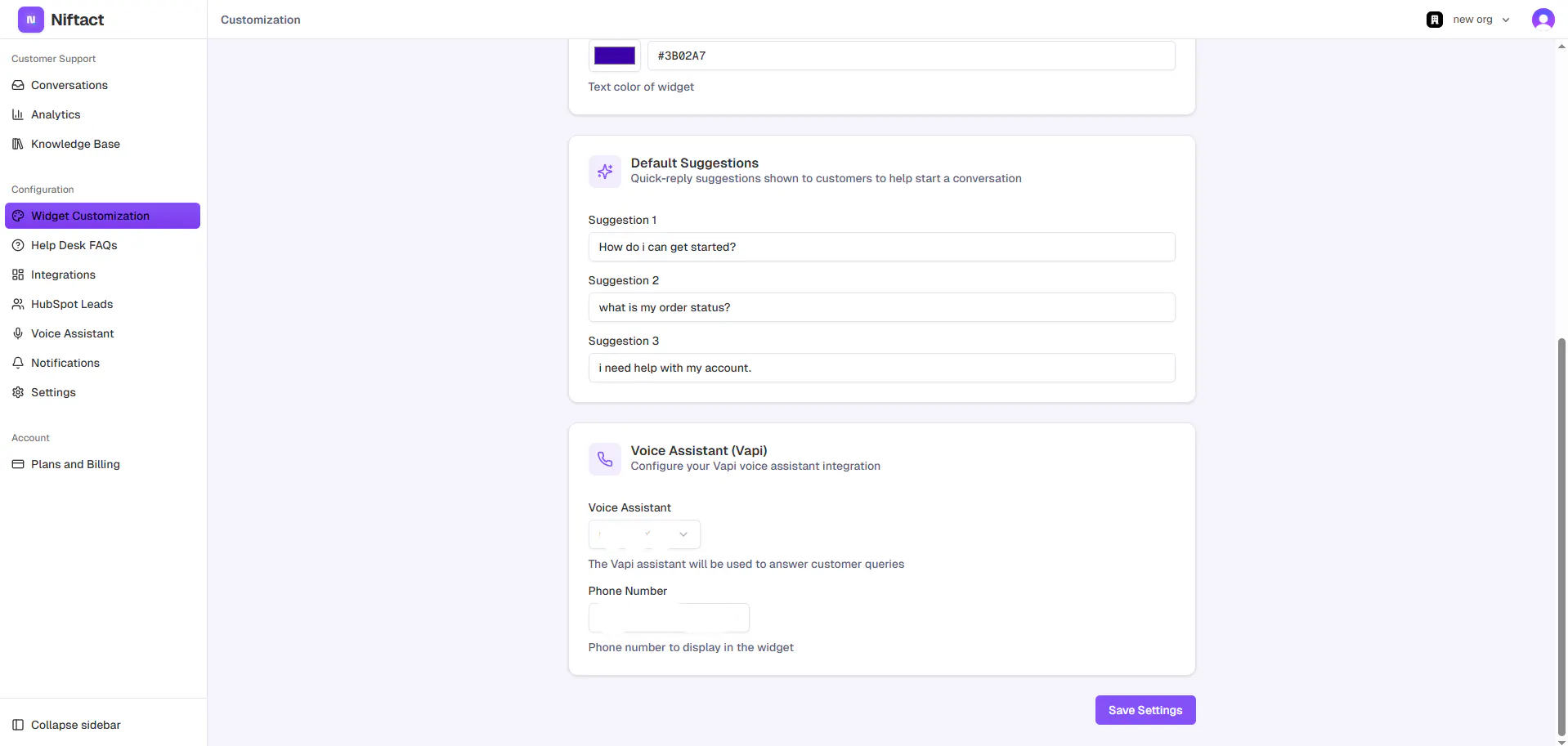Focus the Suggestion 3 input field
The height and width of the screenshot is (746, 1568).
(x=881, y=368)
